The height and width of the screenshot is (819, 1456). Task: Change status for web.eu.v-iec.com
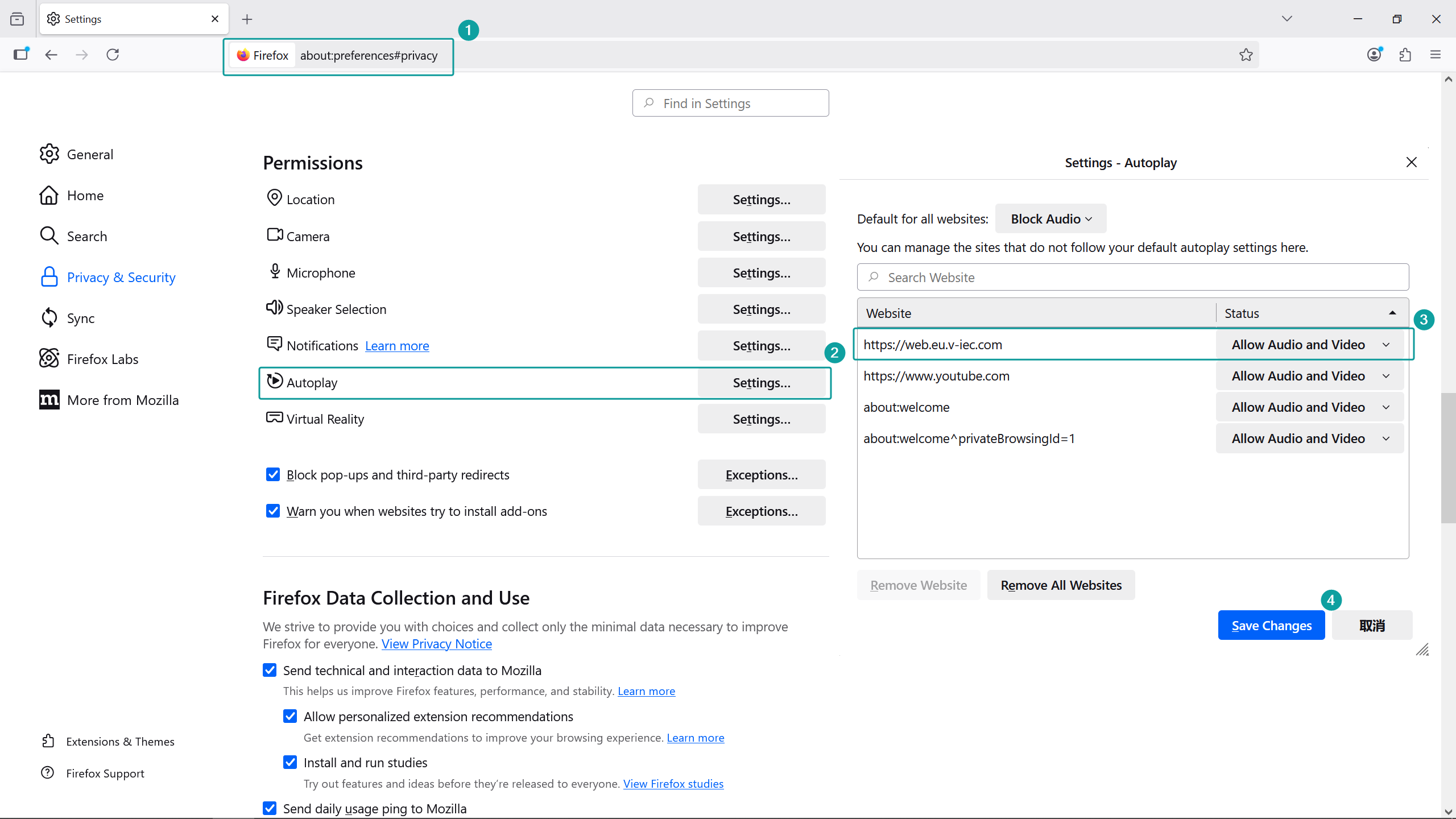pos(1309,345)
